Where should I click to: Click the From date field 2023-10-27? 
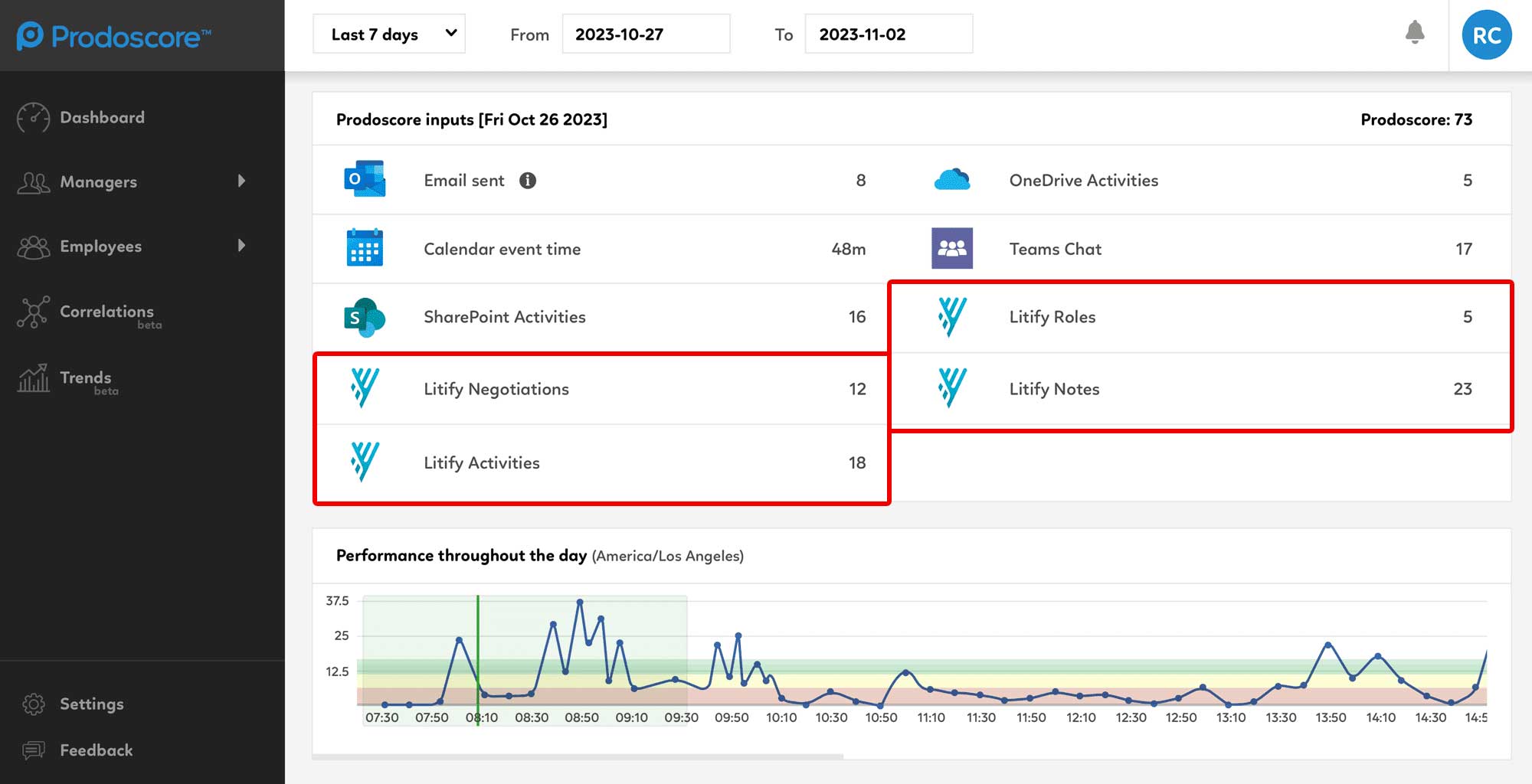coord(646,34)
